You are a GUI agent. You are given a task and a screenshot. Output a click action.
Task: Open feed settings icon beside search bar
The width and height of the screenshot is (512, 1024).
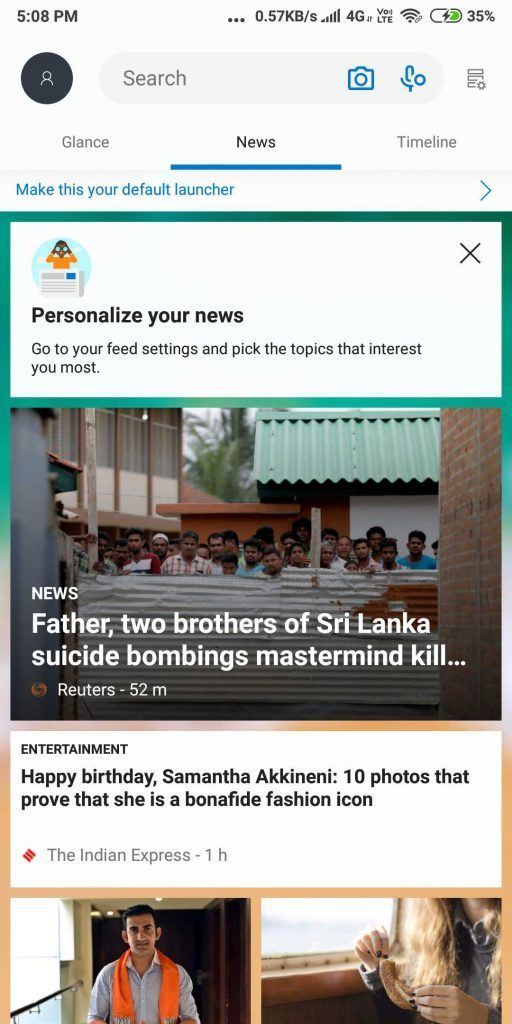click(476, 78)
